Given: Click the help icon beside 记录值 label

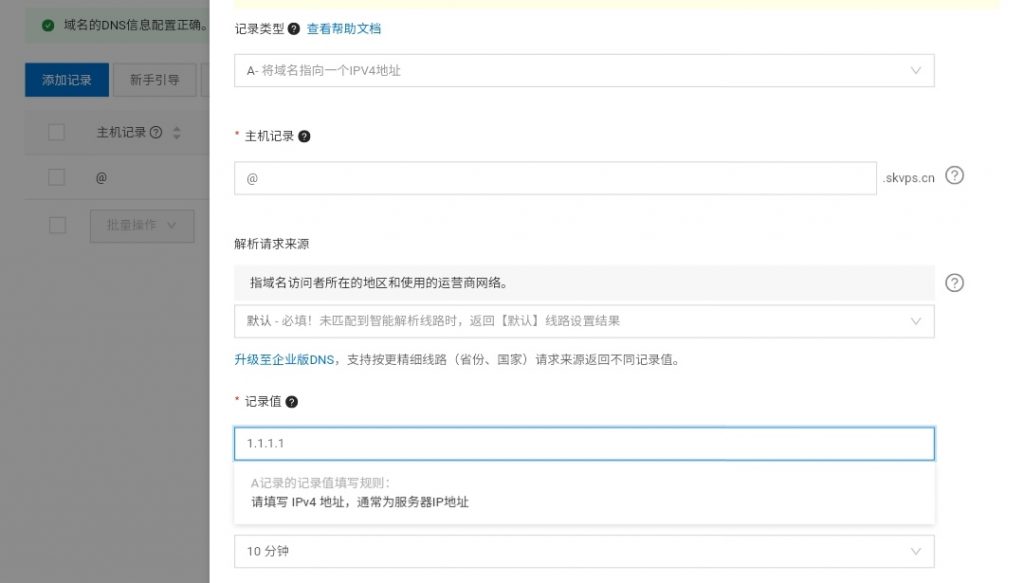Looking at the screenshot, I should click(291, 402).
